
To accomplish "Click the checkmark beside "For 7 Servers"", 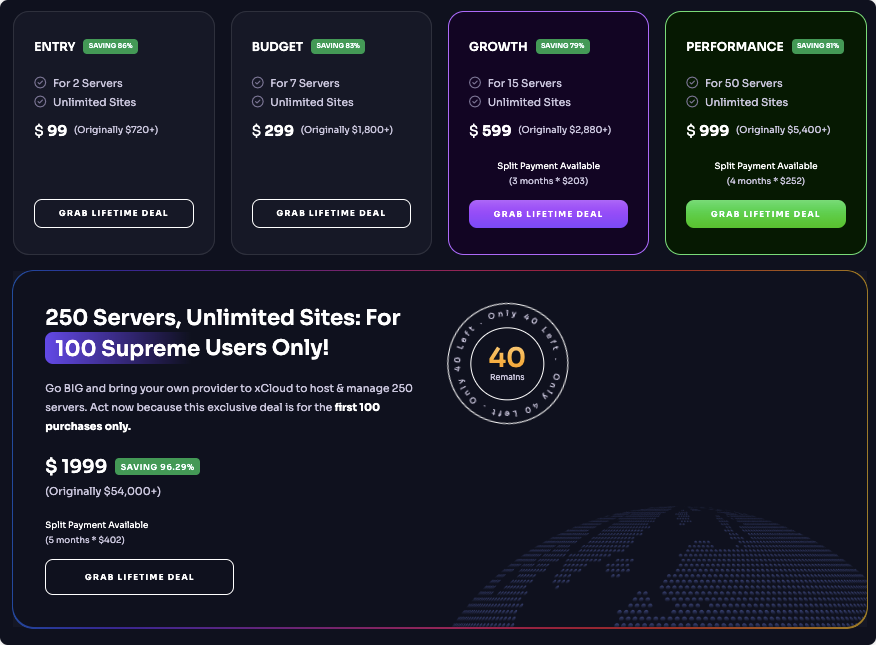I will click(x=257, y=83).
